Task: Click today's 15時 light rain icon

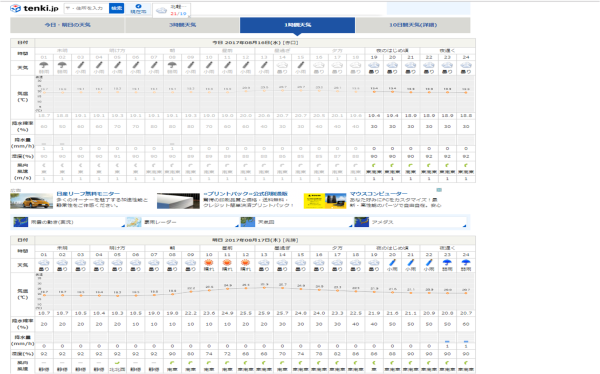Action: point(301,65)
